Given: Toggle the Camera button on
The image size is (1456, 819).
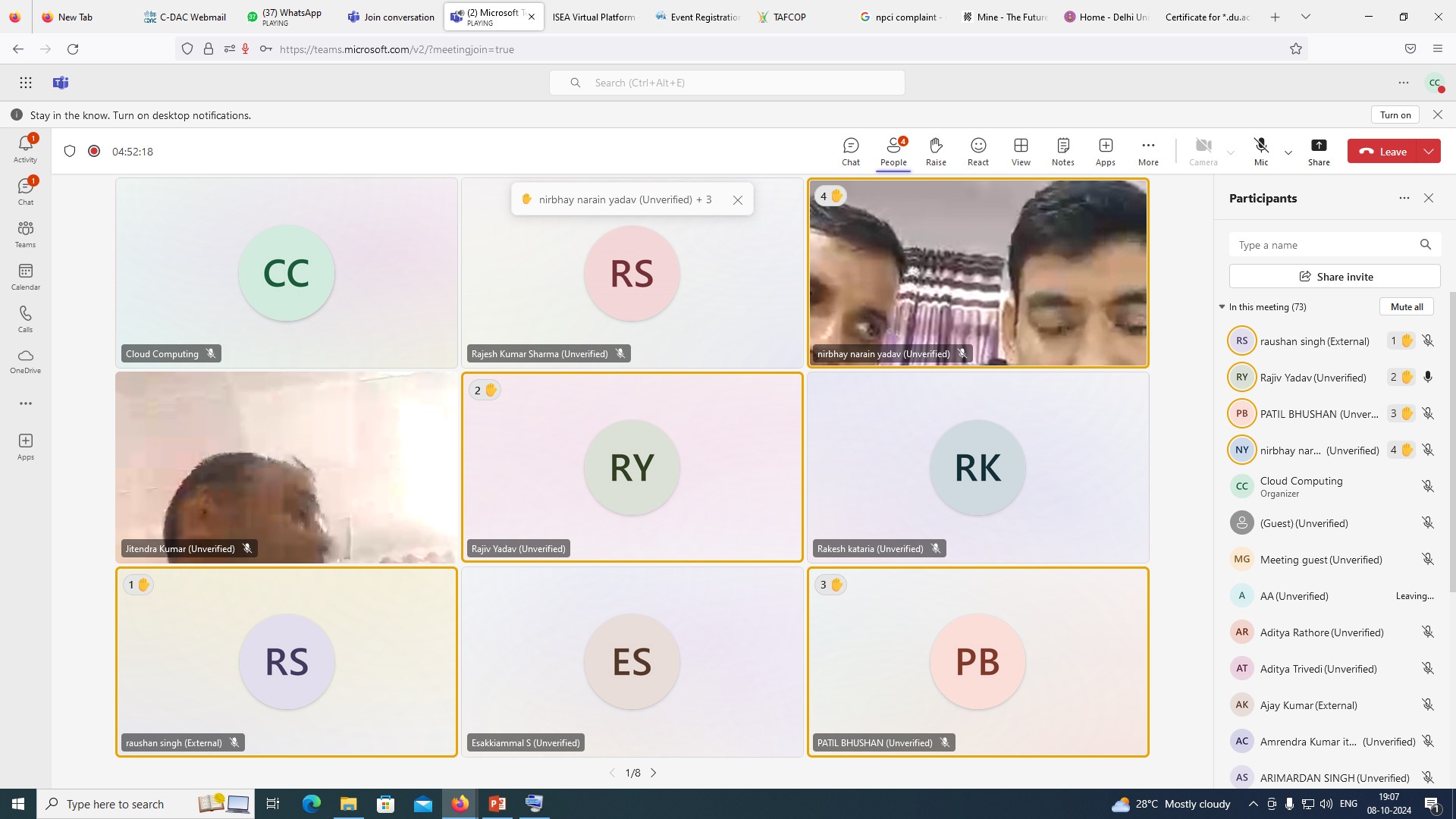Looking at the screenshot, I should [1203, 151].
